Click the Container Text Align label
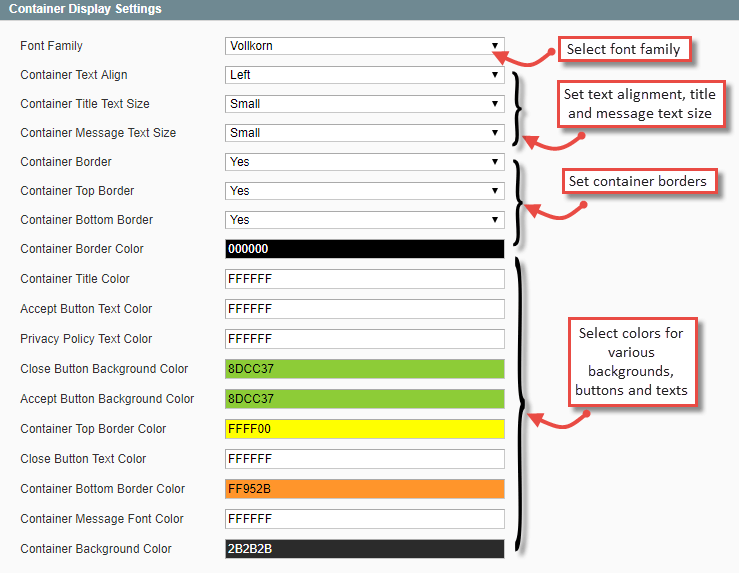The image size is (739, 573). tap(74, 75)
